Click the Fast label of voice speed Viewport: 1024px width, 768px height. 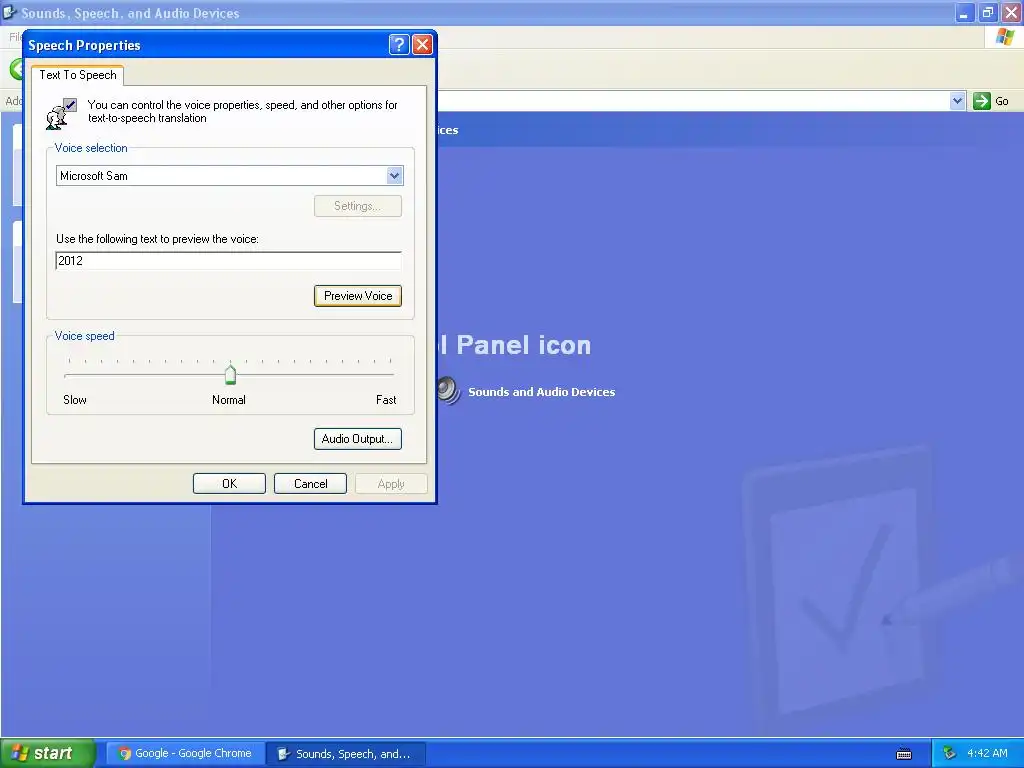pyautogui.click(x=386, y=400)
